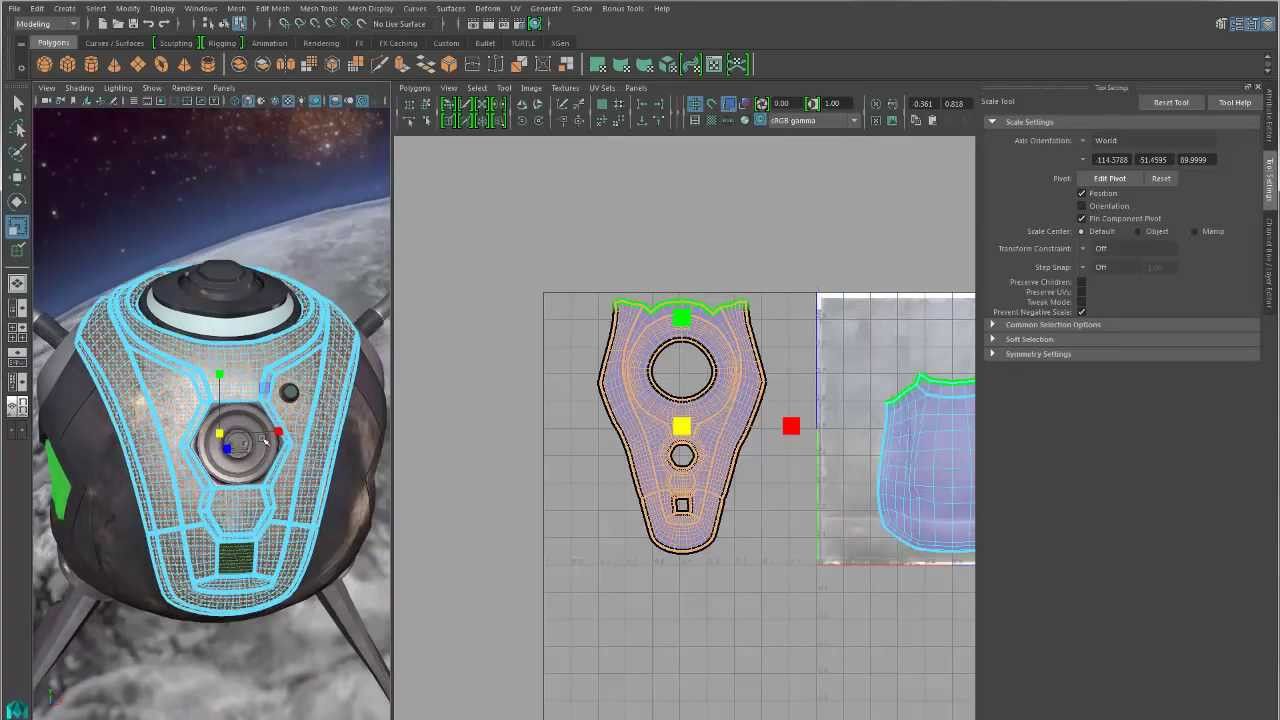Choose the Move tool in toolbox
Image resolution: width=1280 pixels, height=720 pixels.
[17, 178]
